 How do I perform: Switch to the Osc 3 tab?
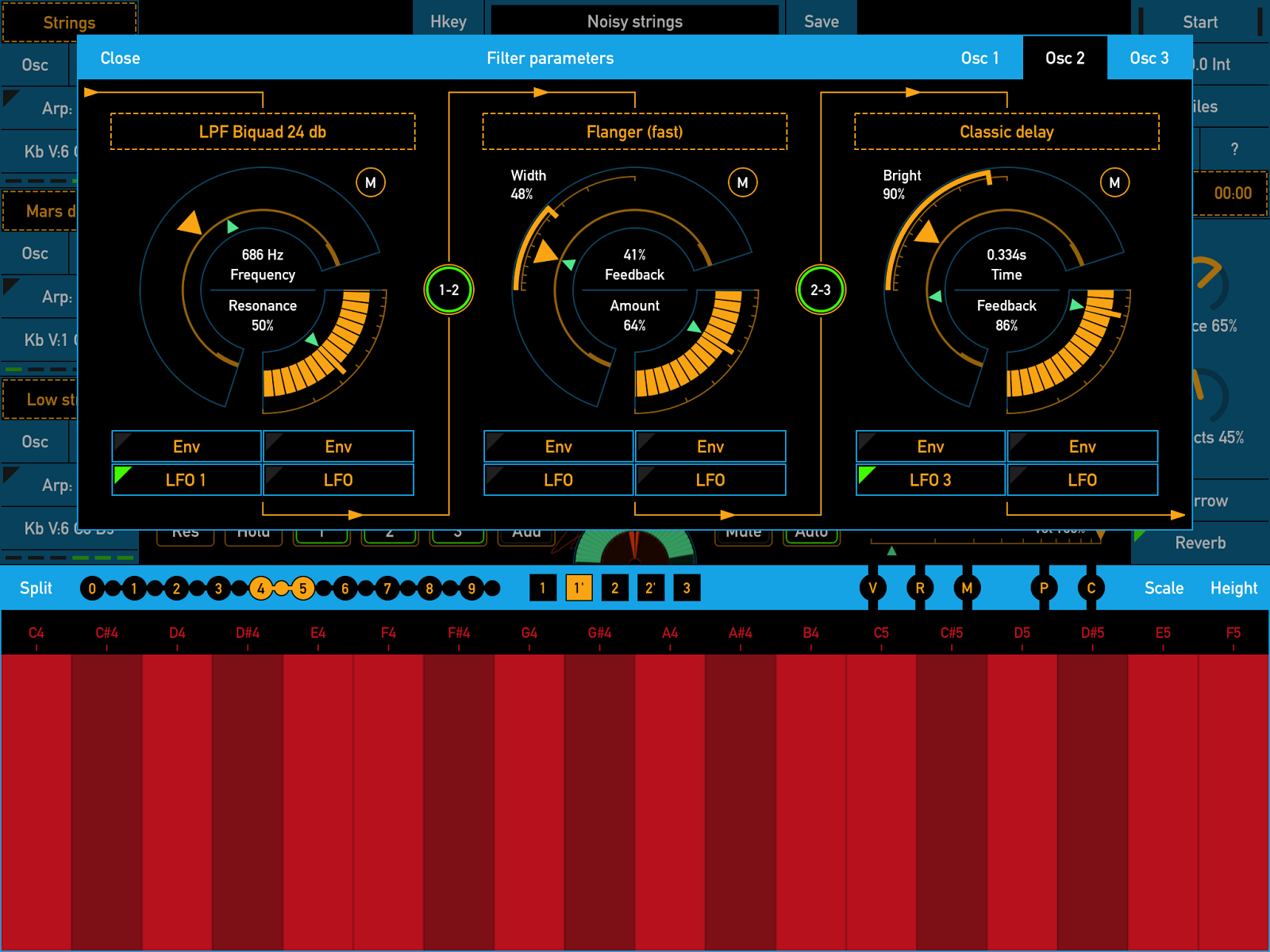click(x=1149, y=57)
